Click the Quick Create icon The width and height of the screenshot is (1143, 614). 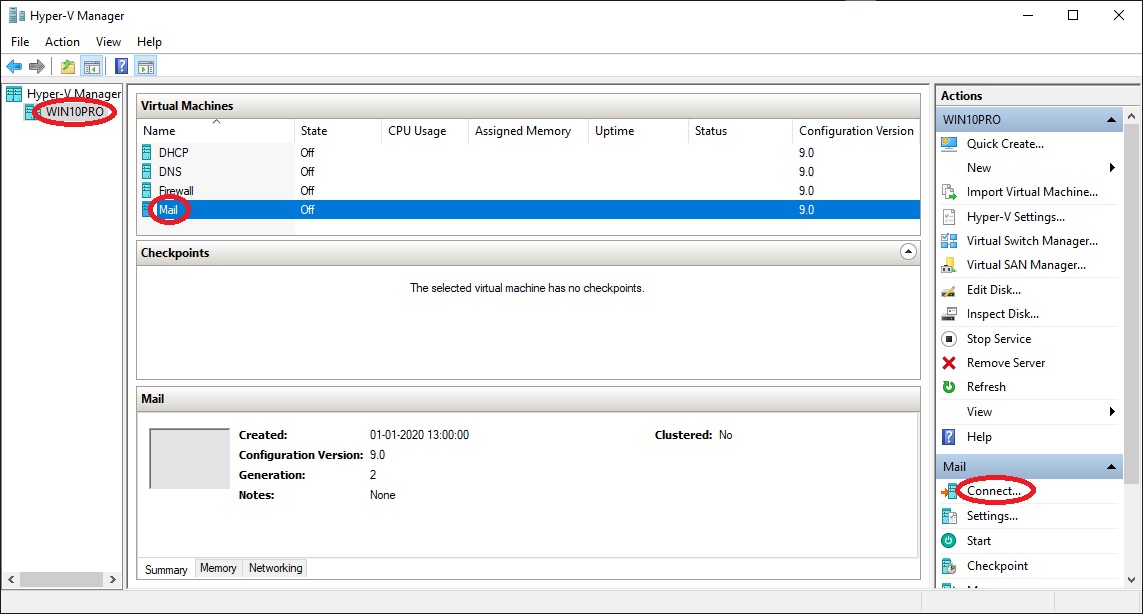pyautogui.click(x=949, y=144)
